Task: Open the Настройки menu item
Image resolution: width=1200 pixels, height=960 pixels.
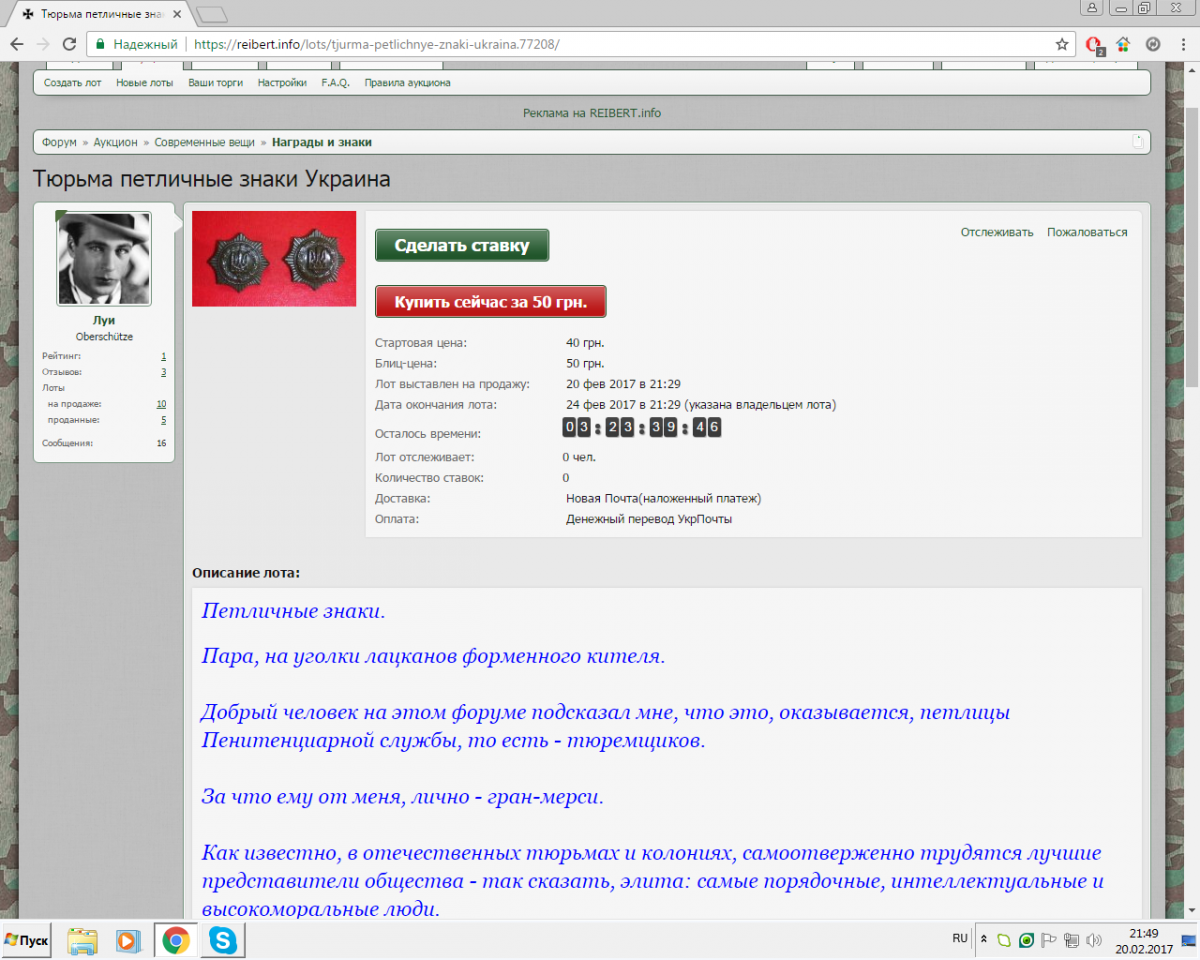Action: pyautogui.click(x=282, y=83)
